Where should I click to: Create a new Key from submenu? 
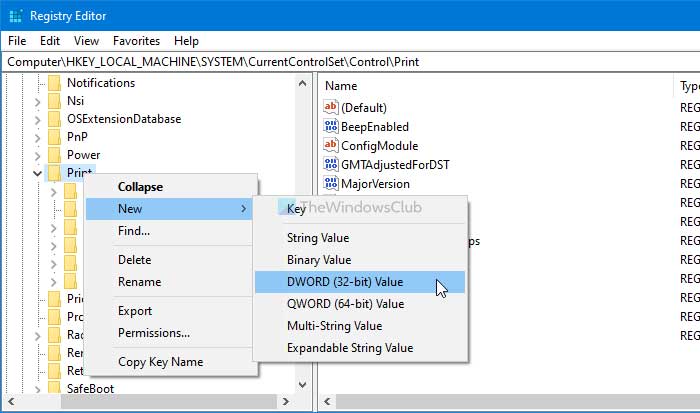pos(360,209)
